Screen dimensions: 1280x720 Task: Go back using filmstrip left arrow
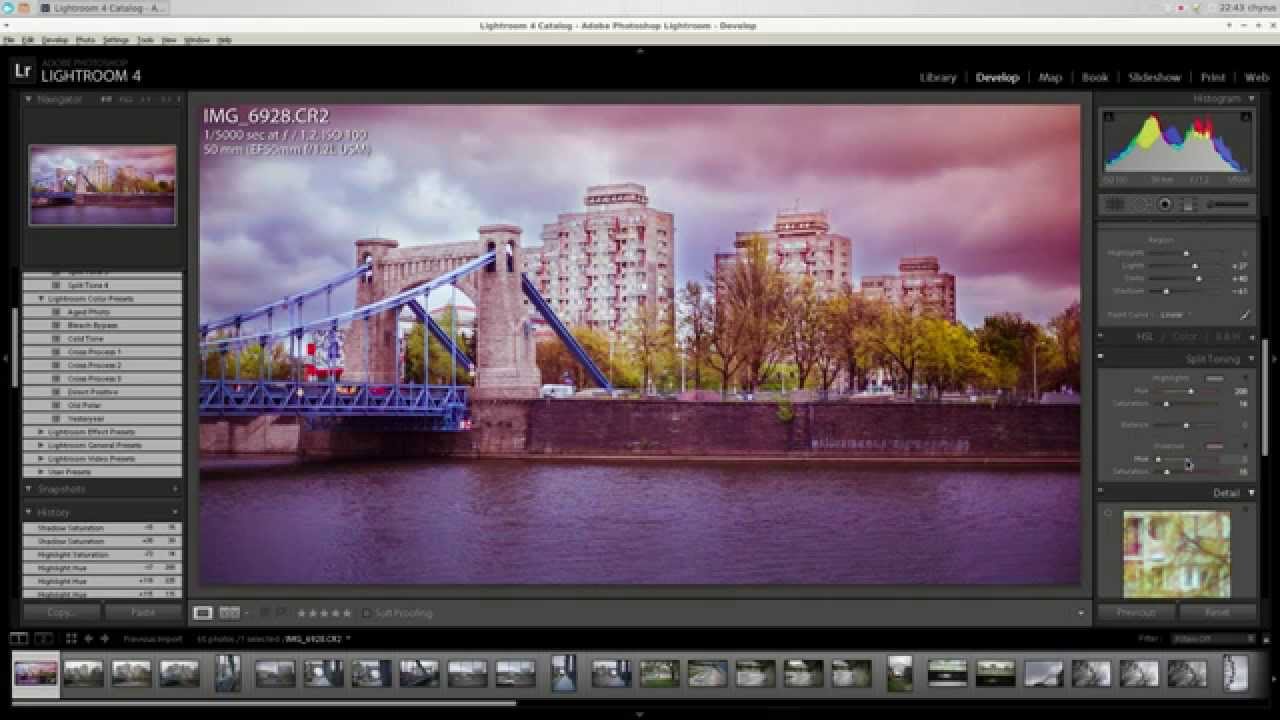click(x=89, y=638)
